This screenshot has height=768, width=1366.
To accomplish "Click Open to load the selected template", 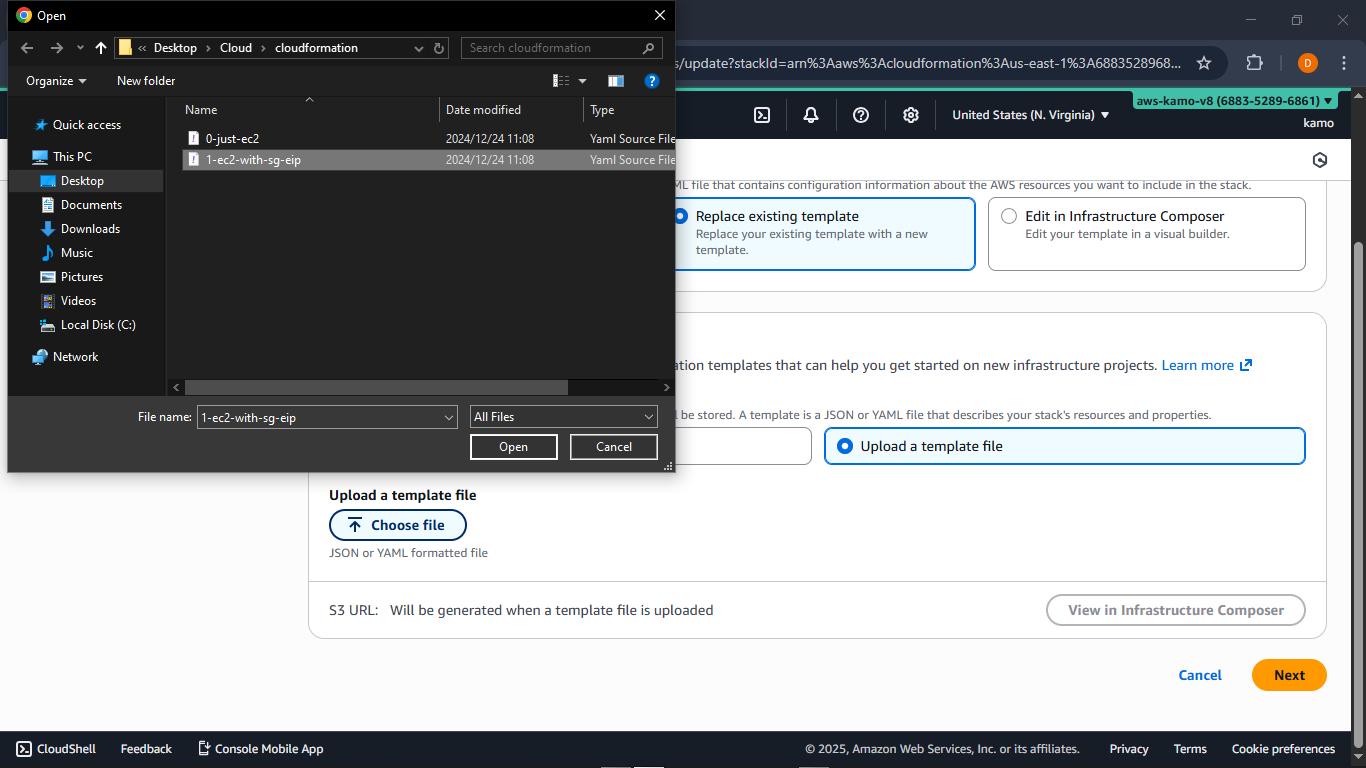I will pos(513,447).
